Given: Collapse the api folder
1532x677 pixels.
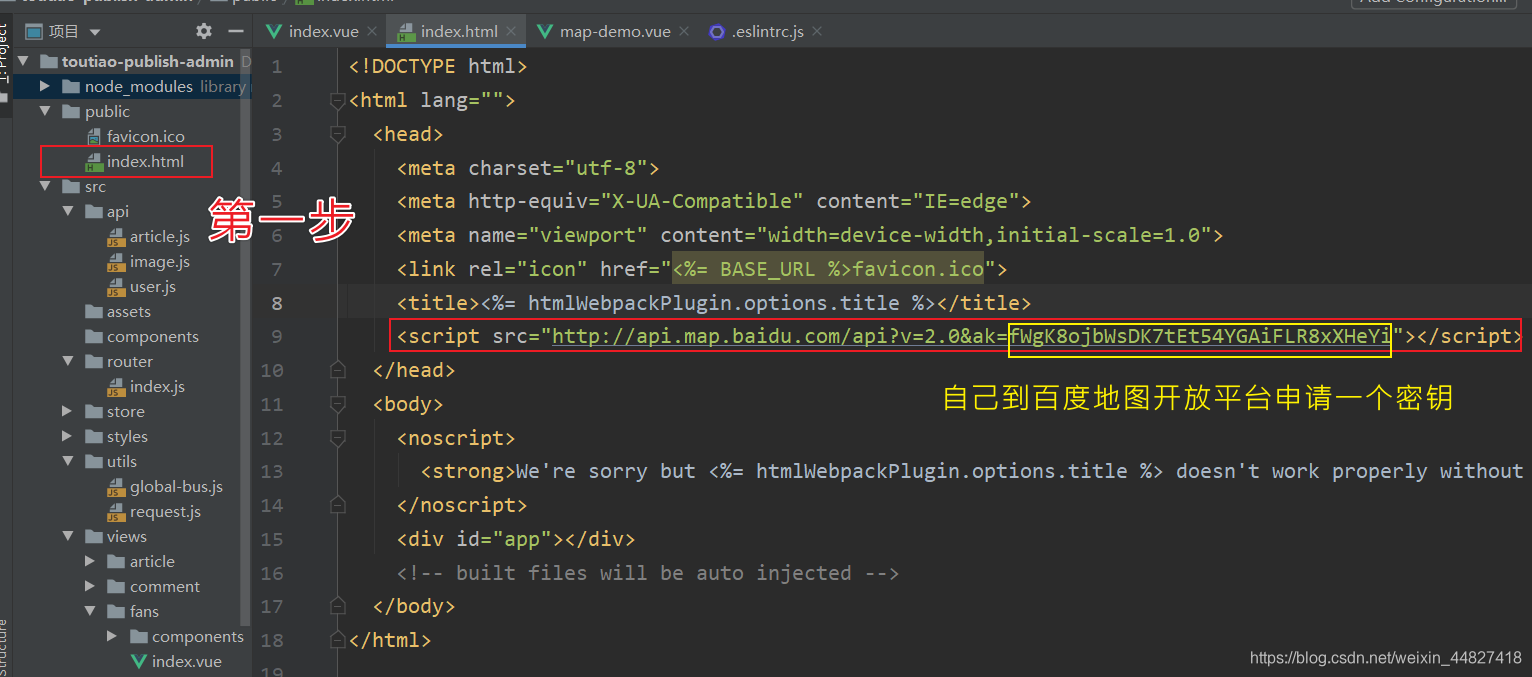Looking at the screenshot, I should 67,211.
